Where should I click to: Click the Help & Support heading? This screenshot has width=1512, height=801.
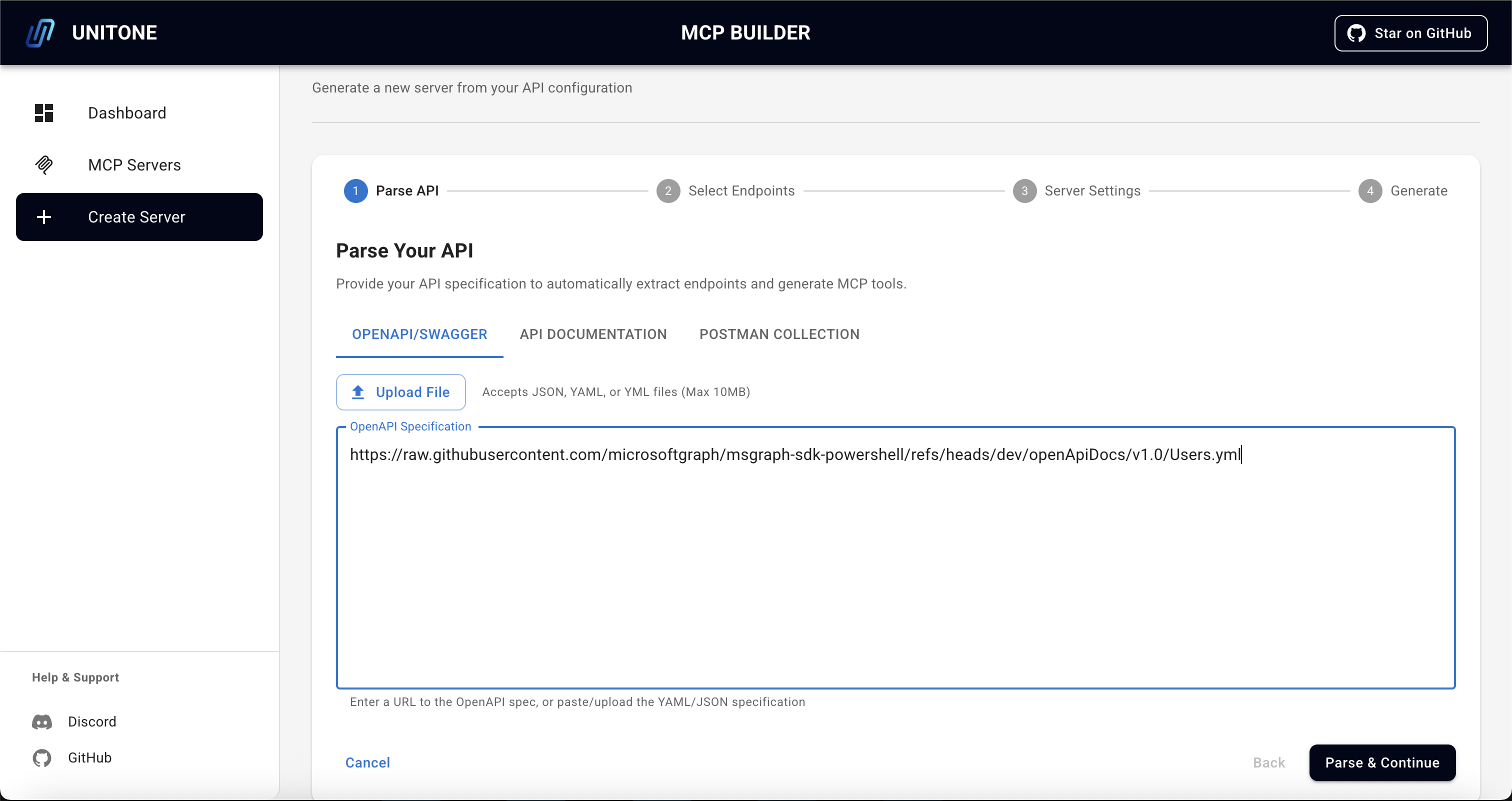(x=75, y=678)
